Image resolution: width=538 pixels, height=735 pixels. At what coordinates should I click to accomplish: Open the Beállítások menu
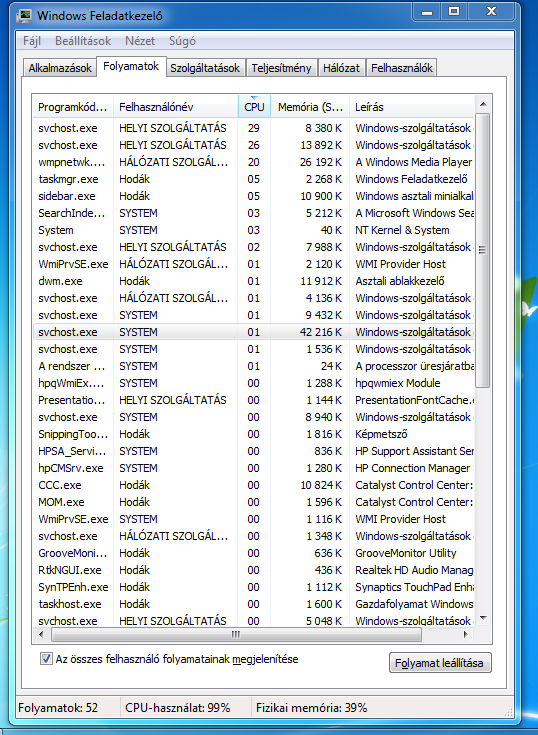(x=83, y=41)
